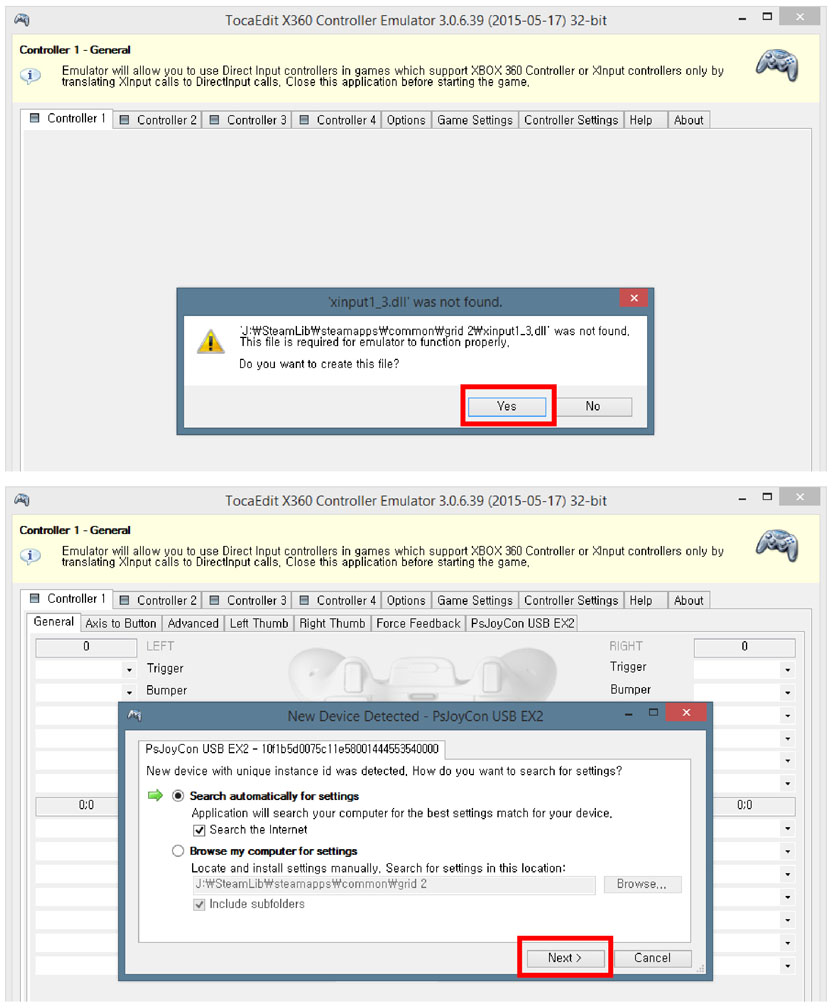Click No in the xinput1_3.dll dialog
Image resolution: width=836 pixels, height=1008 pixels.
[593, 406]
